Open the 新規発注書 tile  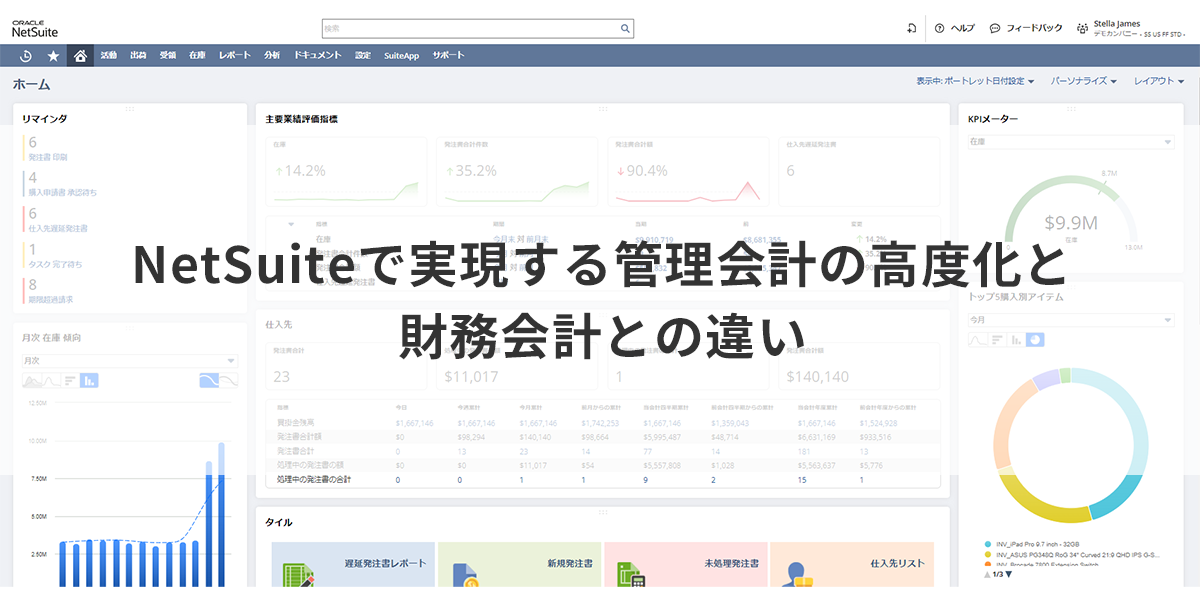coord(520,564)
